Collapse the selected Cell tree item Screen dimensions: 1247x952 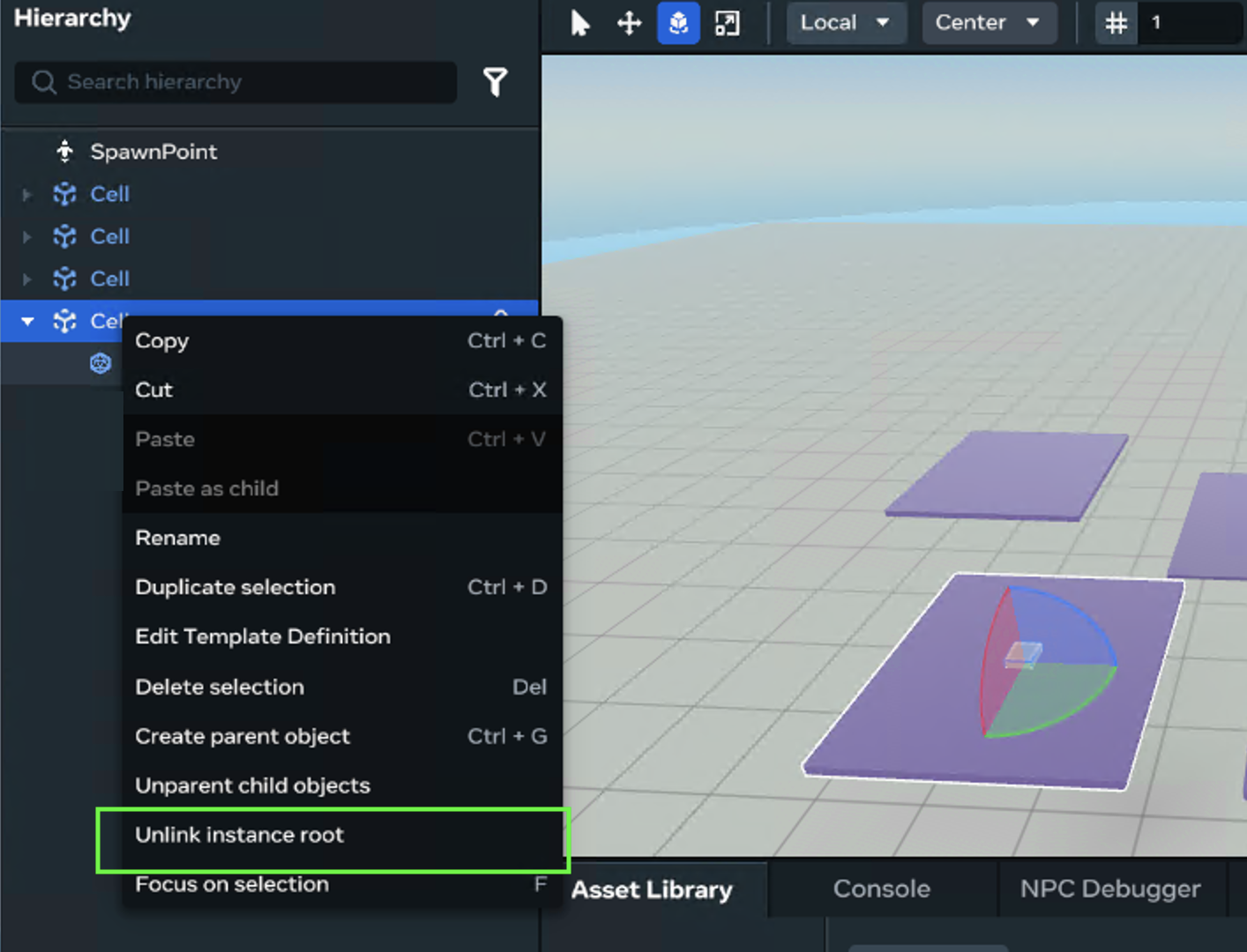tap(27, 322)
